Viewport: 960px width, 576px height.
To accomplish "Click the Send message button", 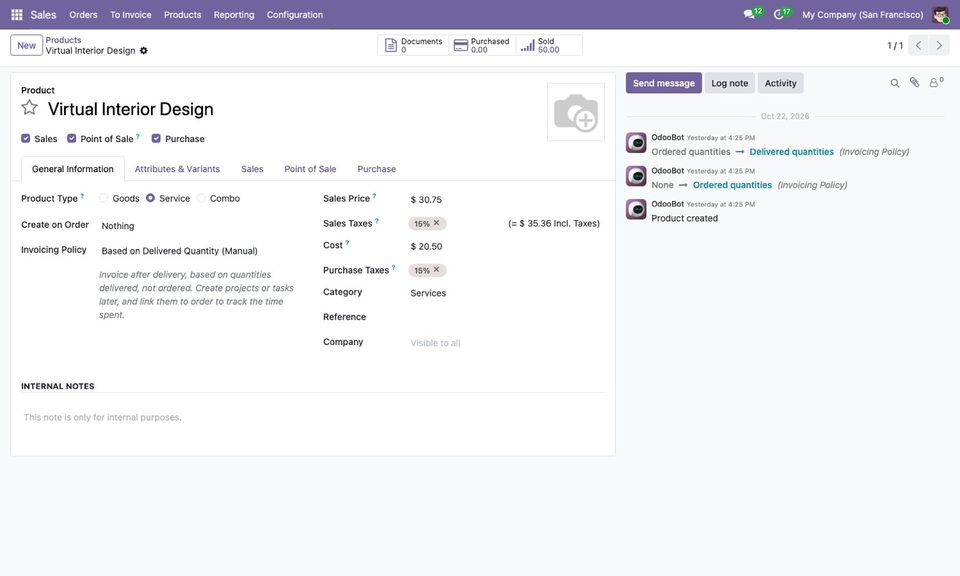I will [x=664, y=83].
